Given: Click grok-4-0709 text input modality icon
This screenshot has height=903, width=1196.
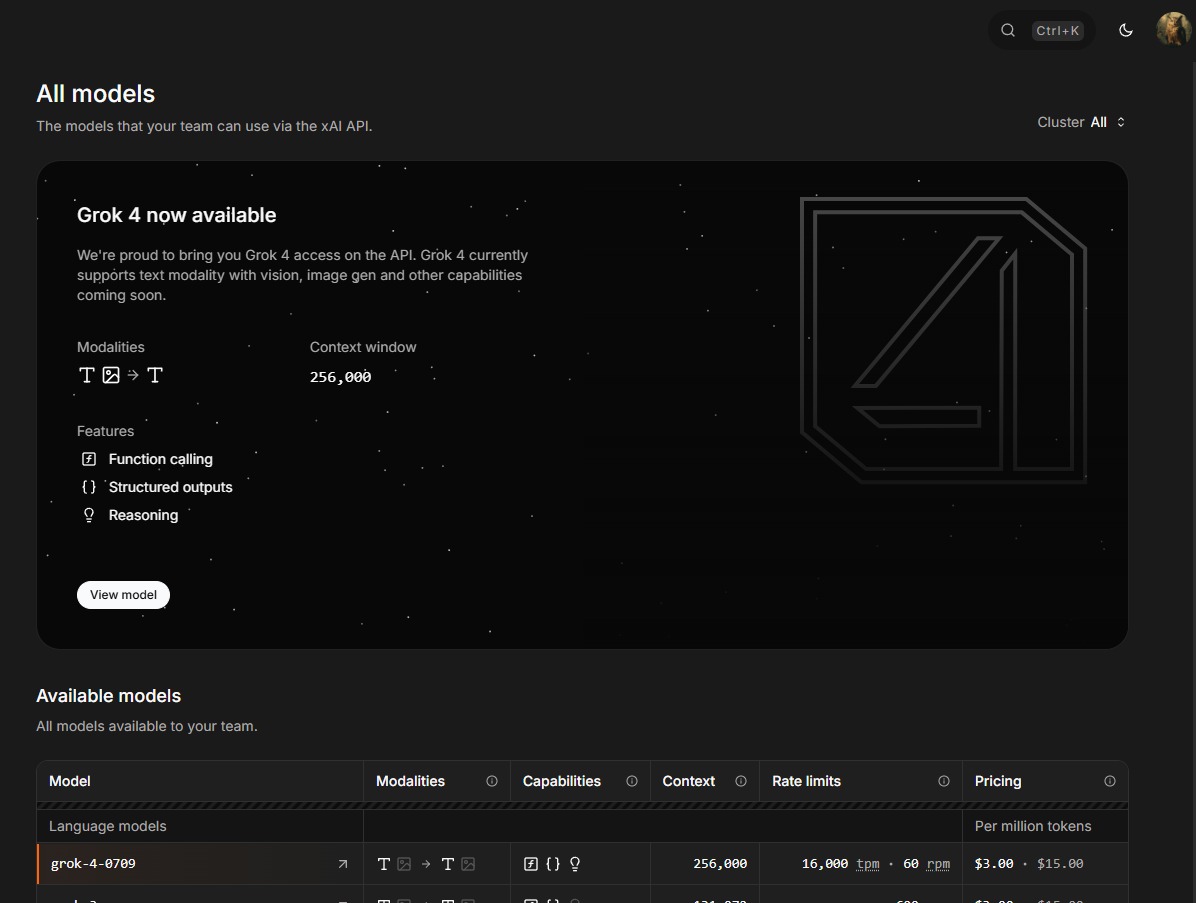Looking at the screenshot, I should pyautogui.click(x=384, y=864).
